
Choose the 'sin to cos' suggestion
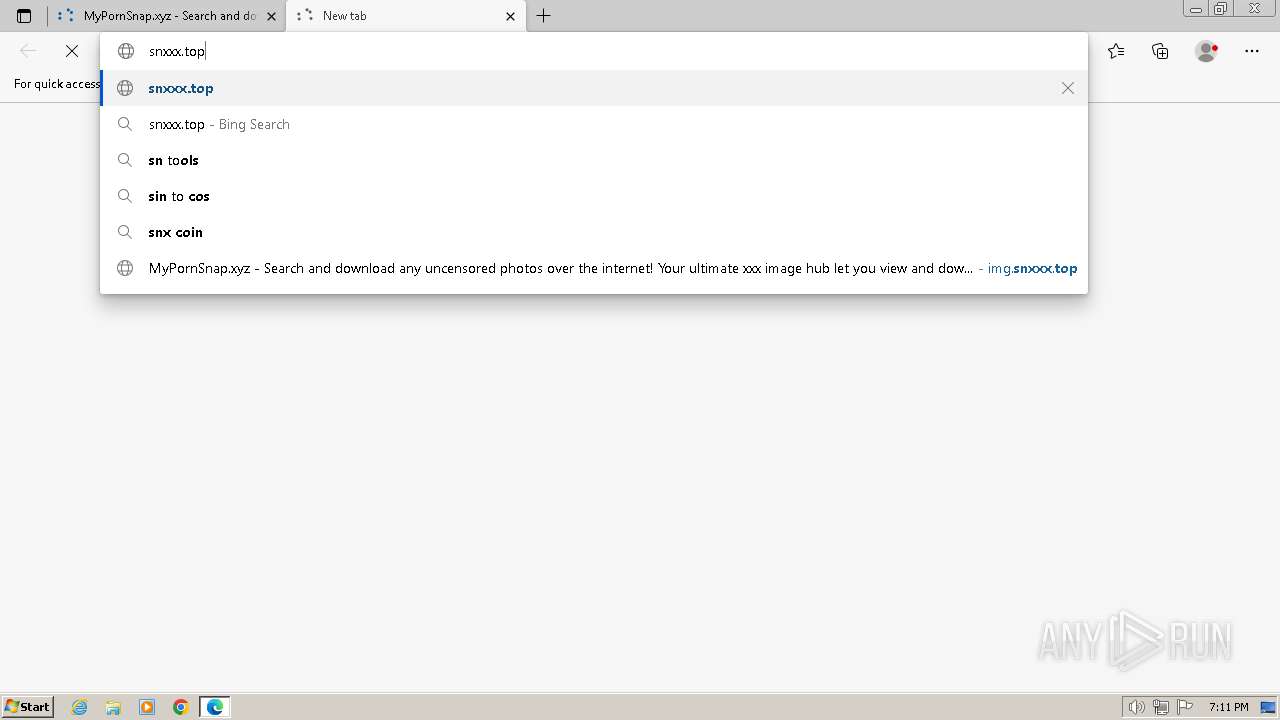(594, 196)
